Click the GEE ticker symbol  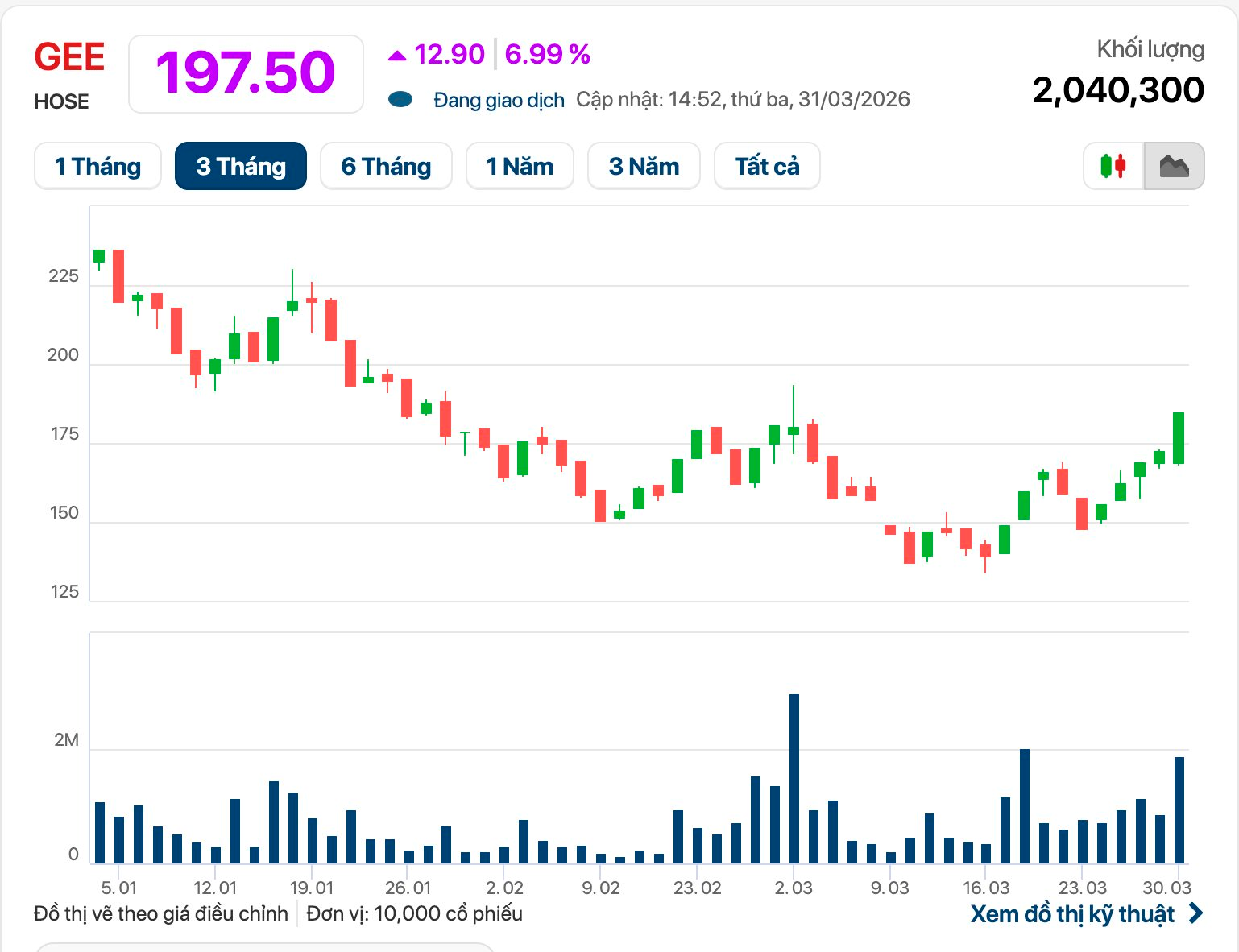click(69, 58)
